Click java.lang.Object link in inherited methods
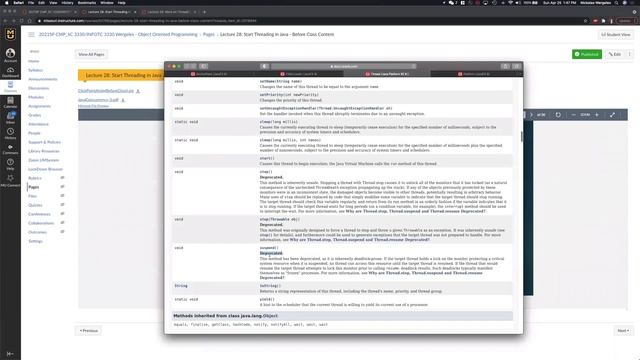 [270, 316]
